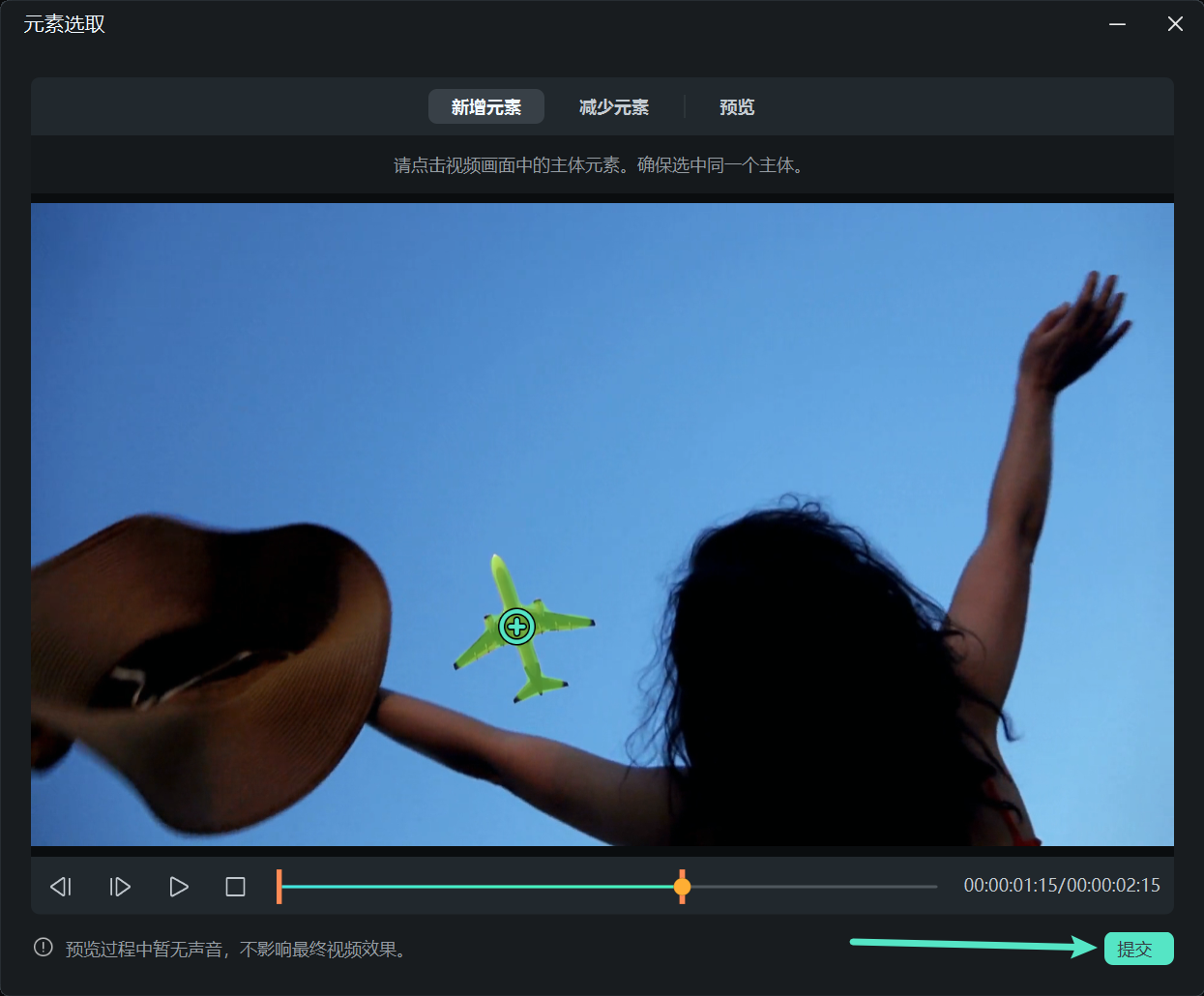
Task: Click the dialog title 元素选取
Action: [64, 23]
